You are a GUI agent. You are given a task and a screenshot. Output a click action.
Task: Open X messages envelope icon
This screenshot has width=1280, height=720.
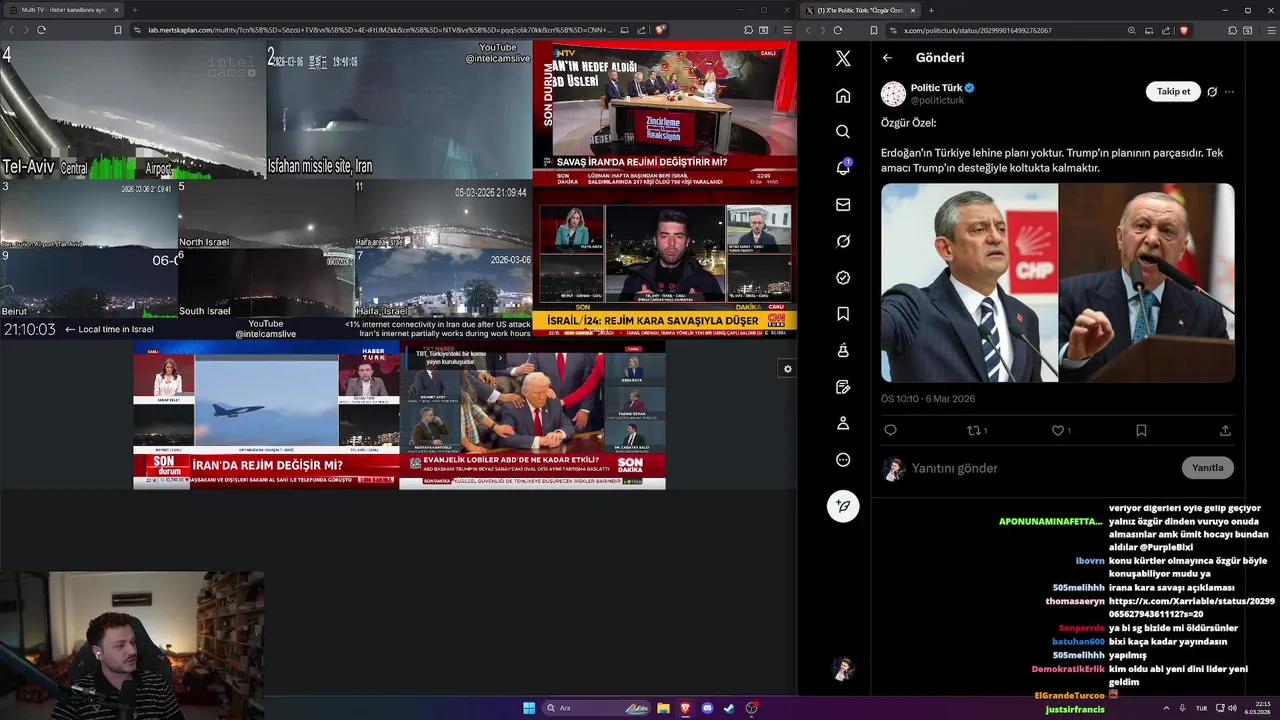843,205
